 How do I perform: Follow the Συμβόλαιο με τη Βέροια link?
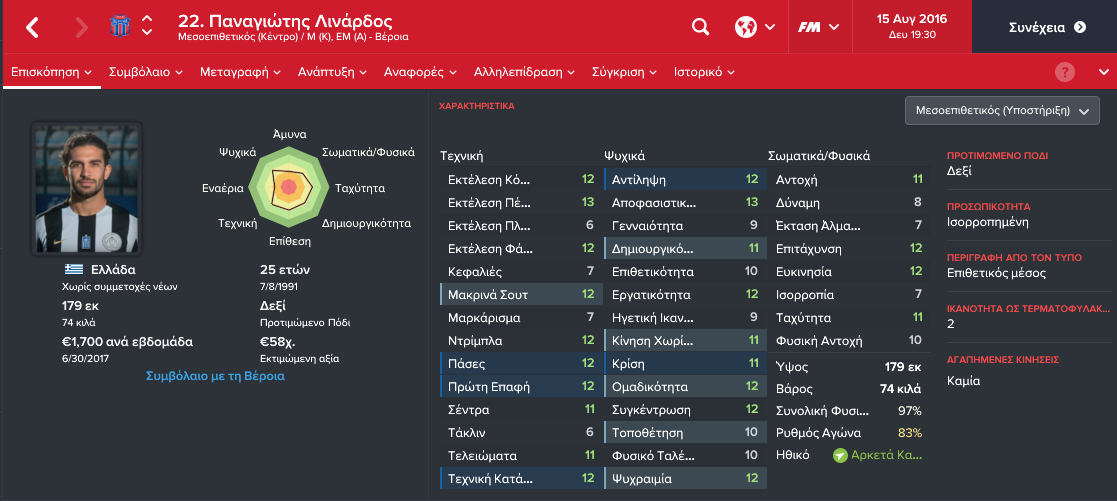point(215,376)
